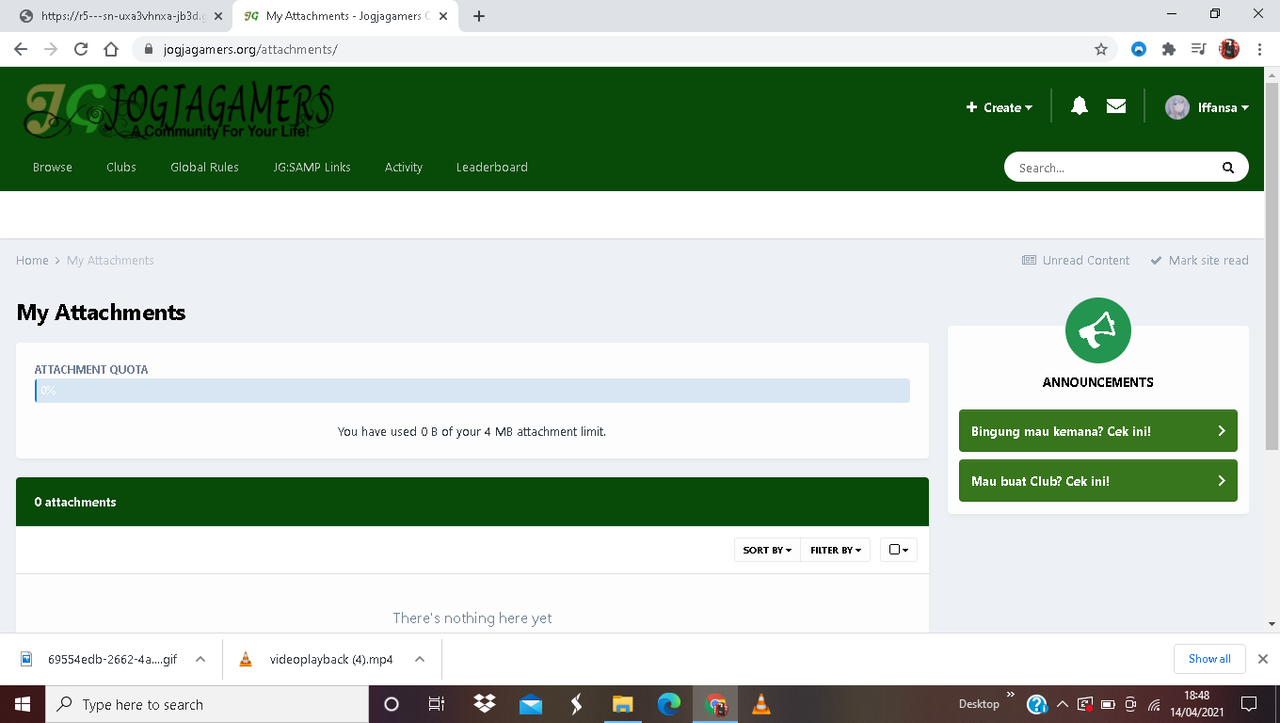Image resolution: width=1280 pixels, height=723 pixels.
Task: Open the Iffansa user dropdown
Action: (x=1223, y=107)
